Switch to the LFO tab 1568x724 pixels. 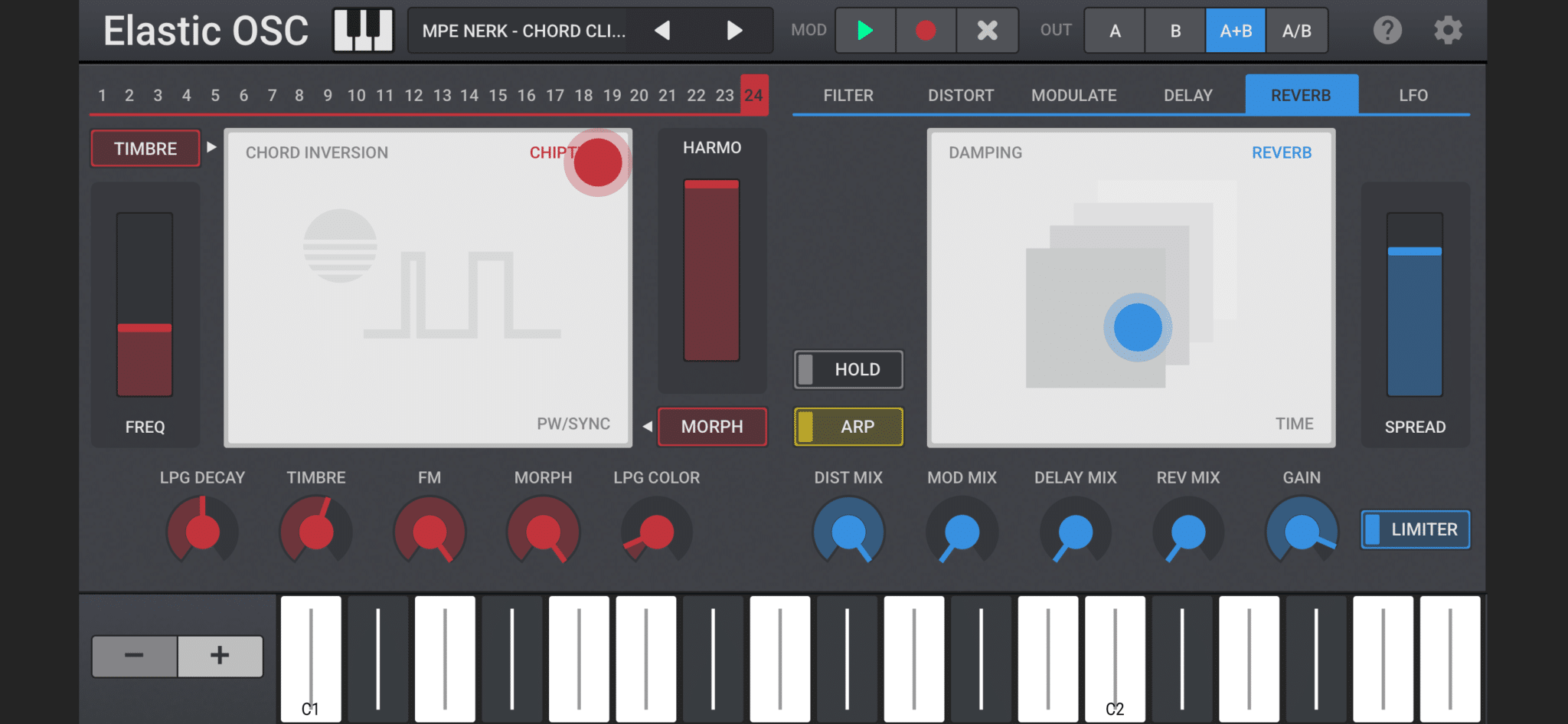pos(1413,96)
